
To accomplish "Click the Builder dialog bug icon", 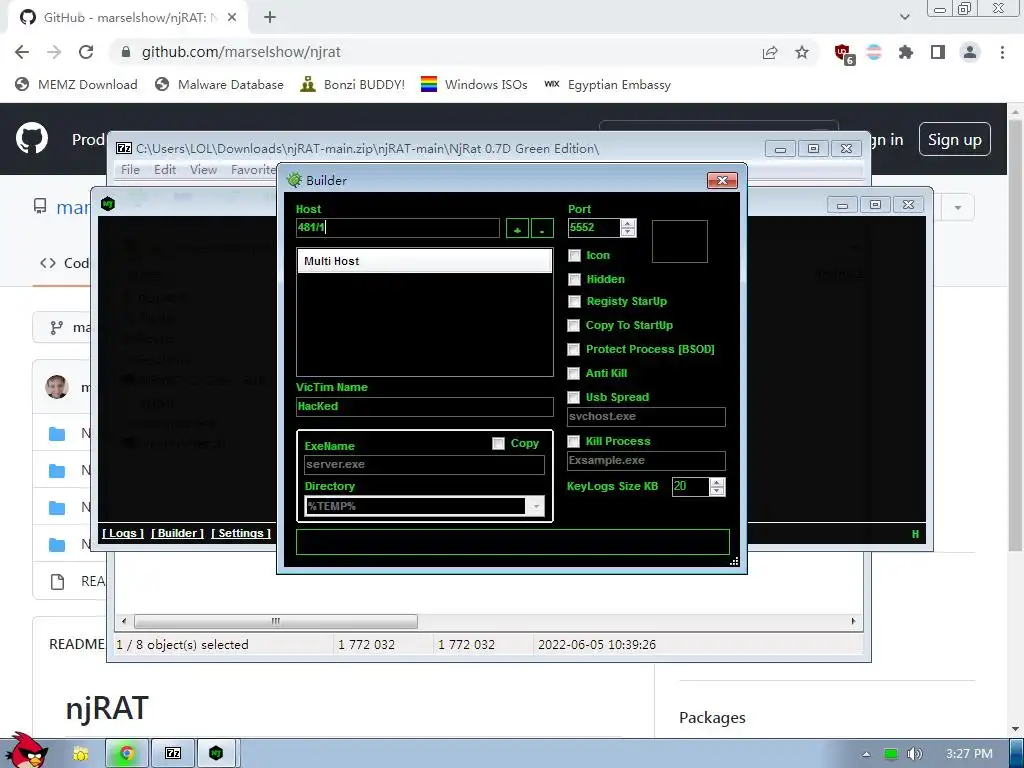I will [294, 180].
